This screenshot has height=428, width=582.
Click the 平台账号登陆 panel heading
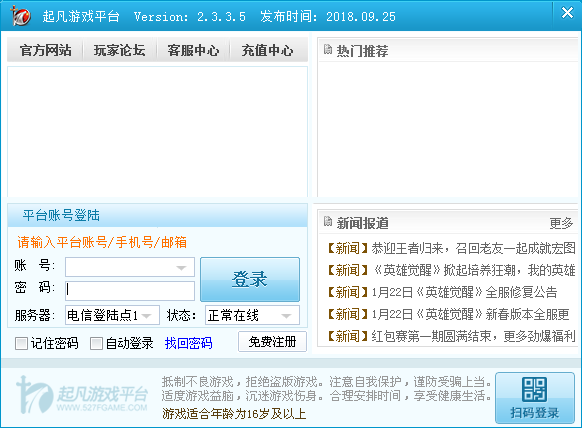point(61,215)
